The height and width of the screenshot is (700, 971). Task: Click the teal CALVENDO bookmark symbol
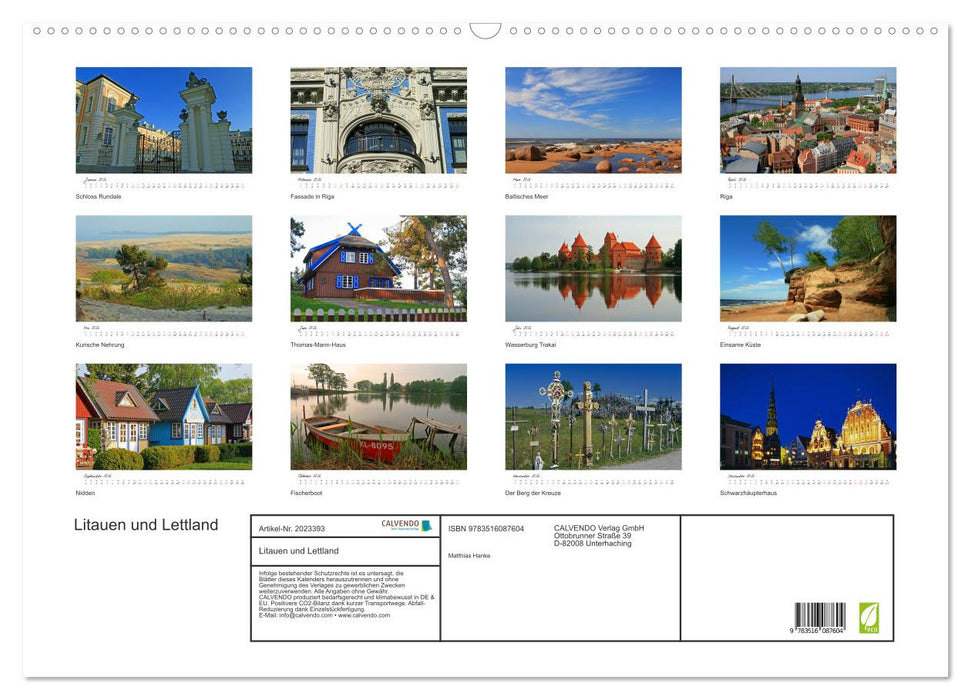click(x=428, y=524)
